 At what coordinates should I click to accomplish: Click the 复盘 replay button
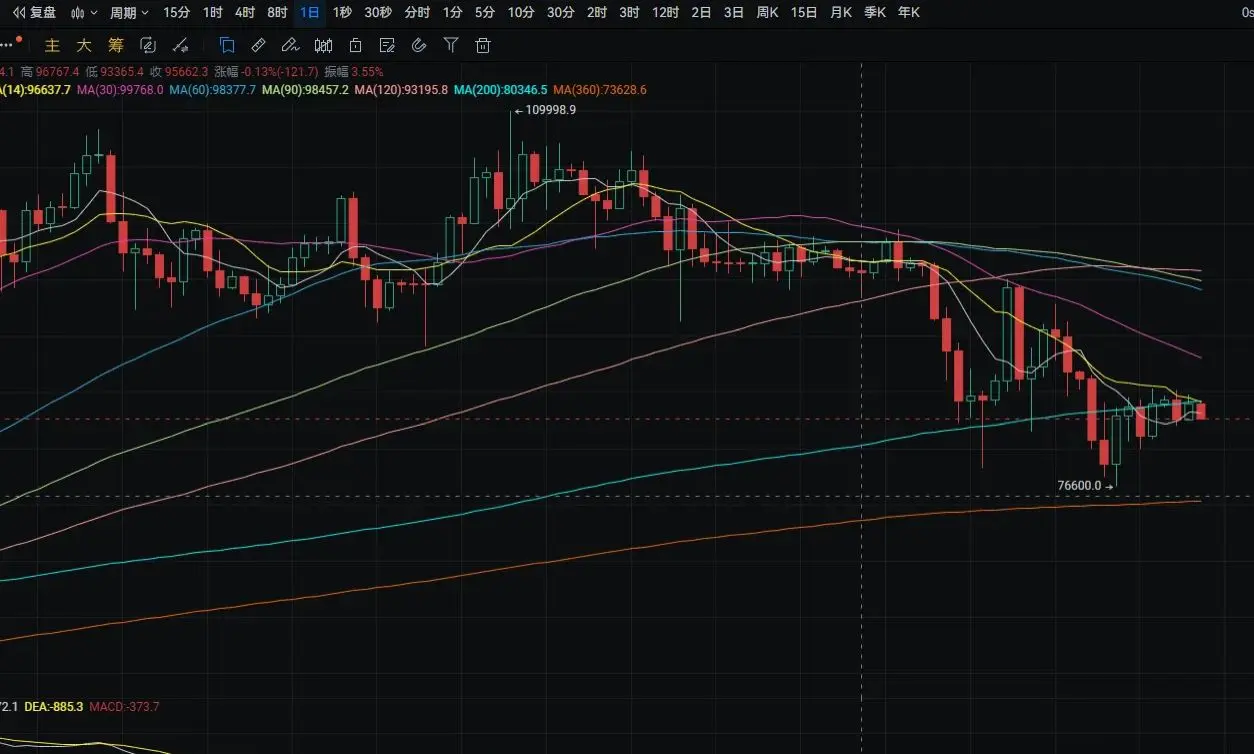tap(34, 13)
